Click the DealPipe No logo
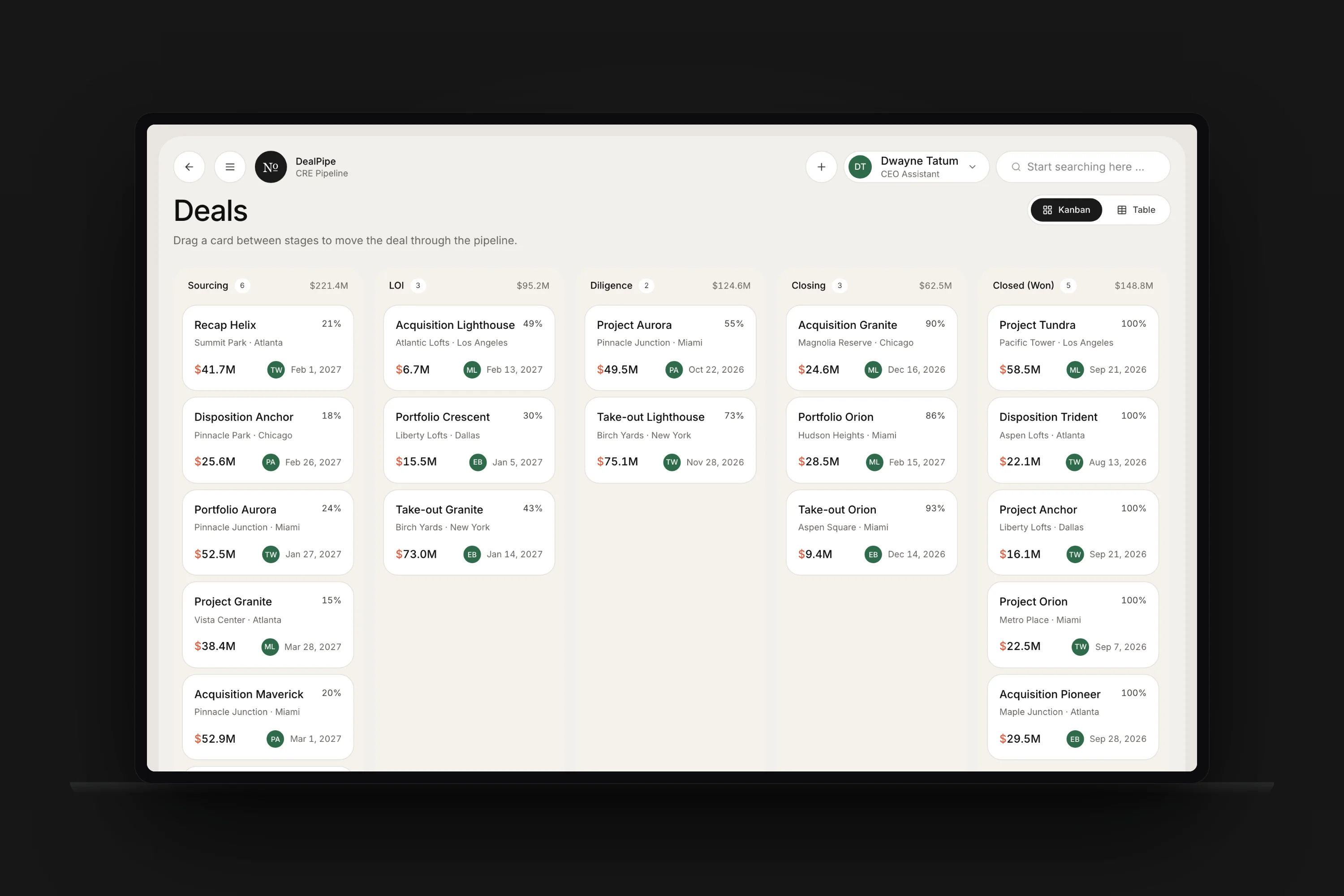This screenshot has height=896, width=1344. (x=270, y=167)
